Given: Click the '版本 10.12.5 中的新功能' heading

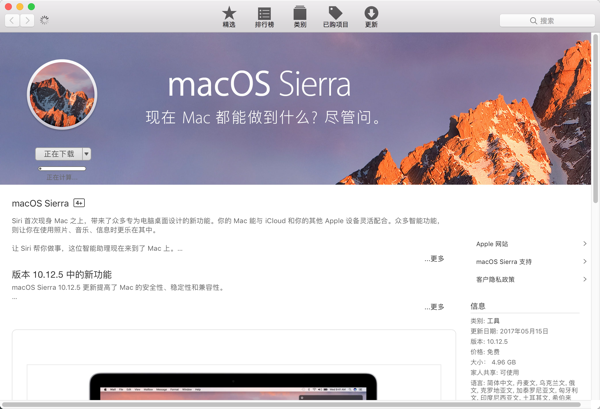Looking at the screenshot, I should (x=62, y=275).
